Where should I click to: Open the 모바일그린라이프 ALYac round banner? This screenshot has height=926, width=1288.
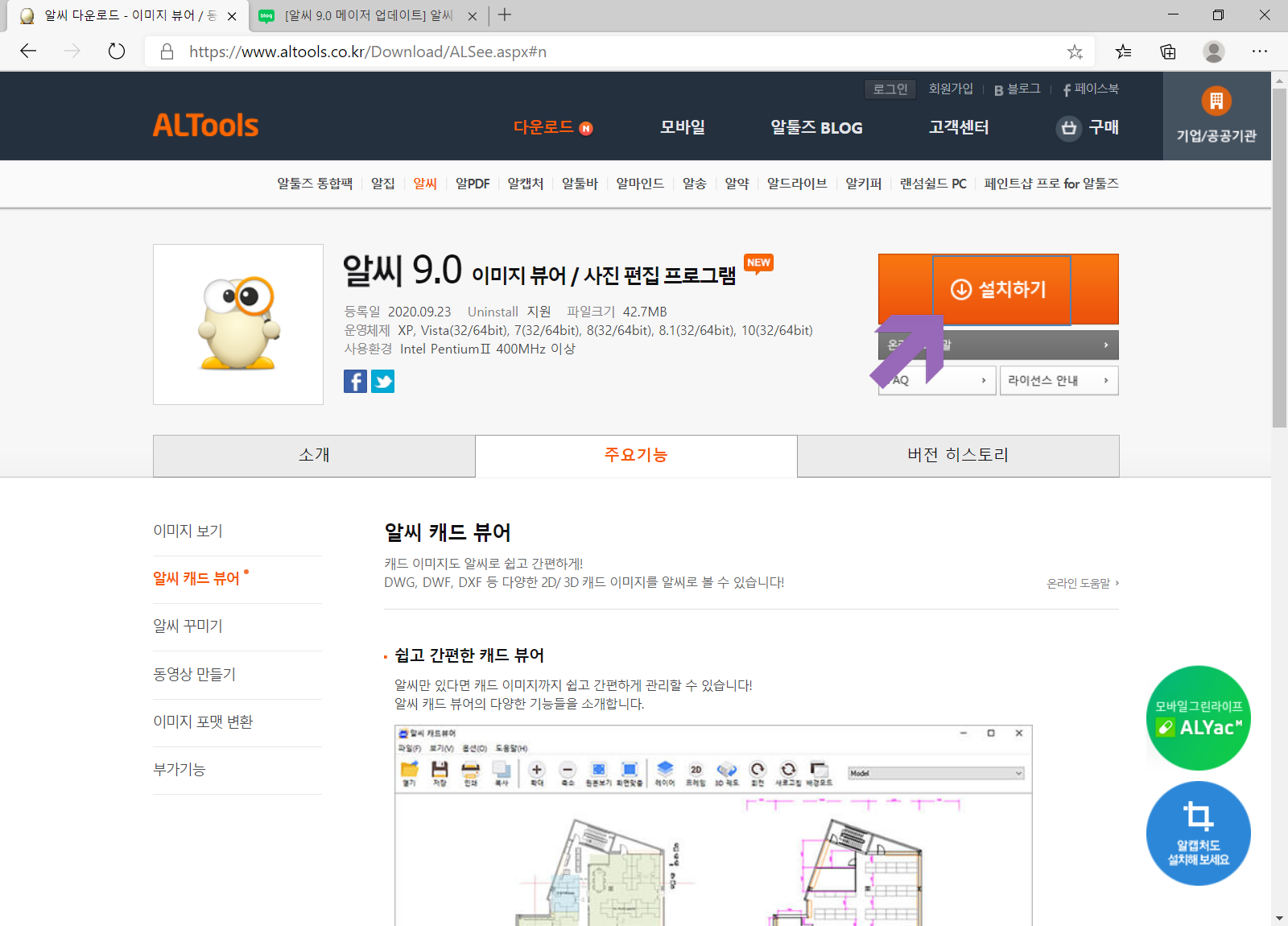1198,717
